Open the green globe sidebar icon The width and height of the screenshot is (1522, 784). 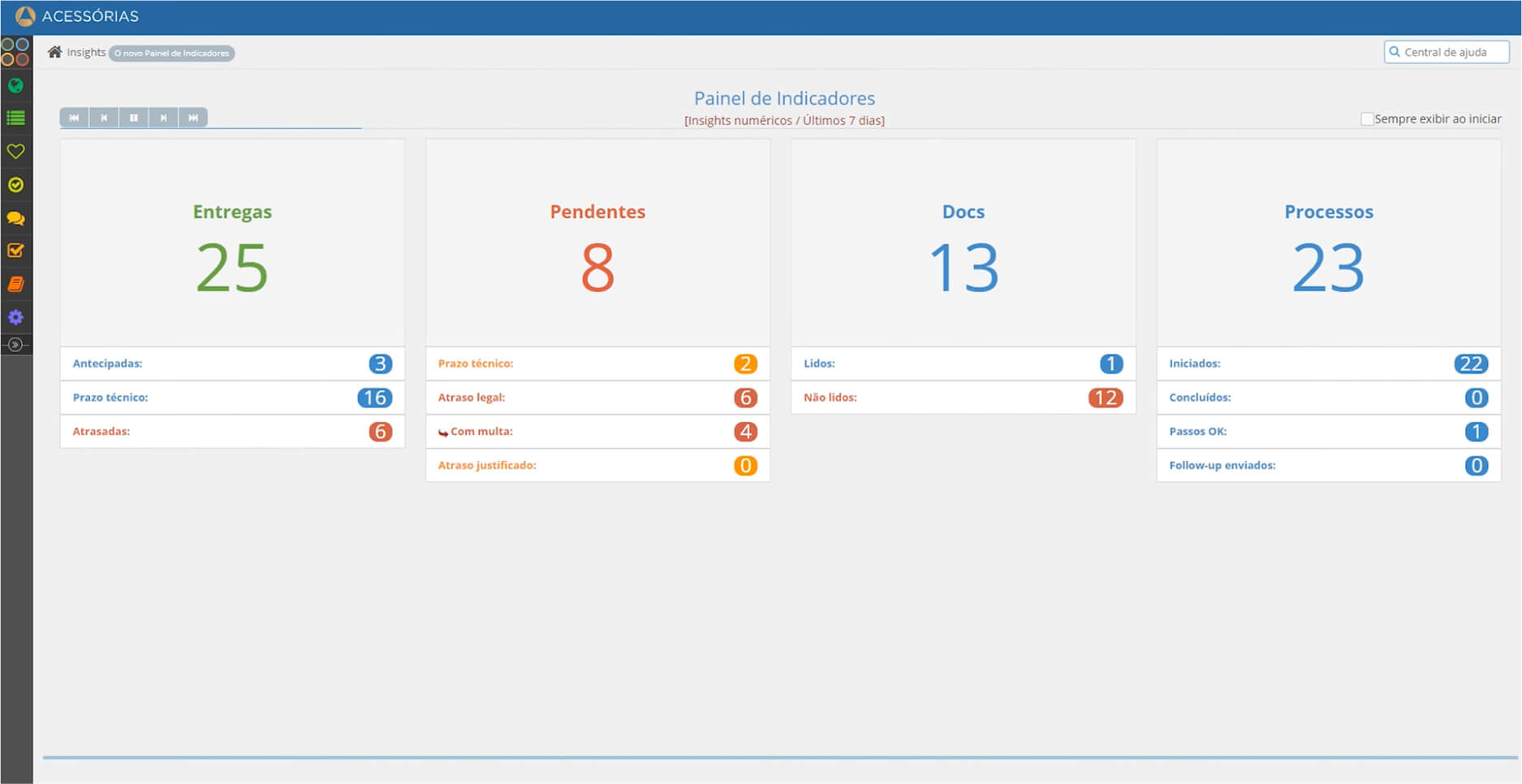(15, 85)
